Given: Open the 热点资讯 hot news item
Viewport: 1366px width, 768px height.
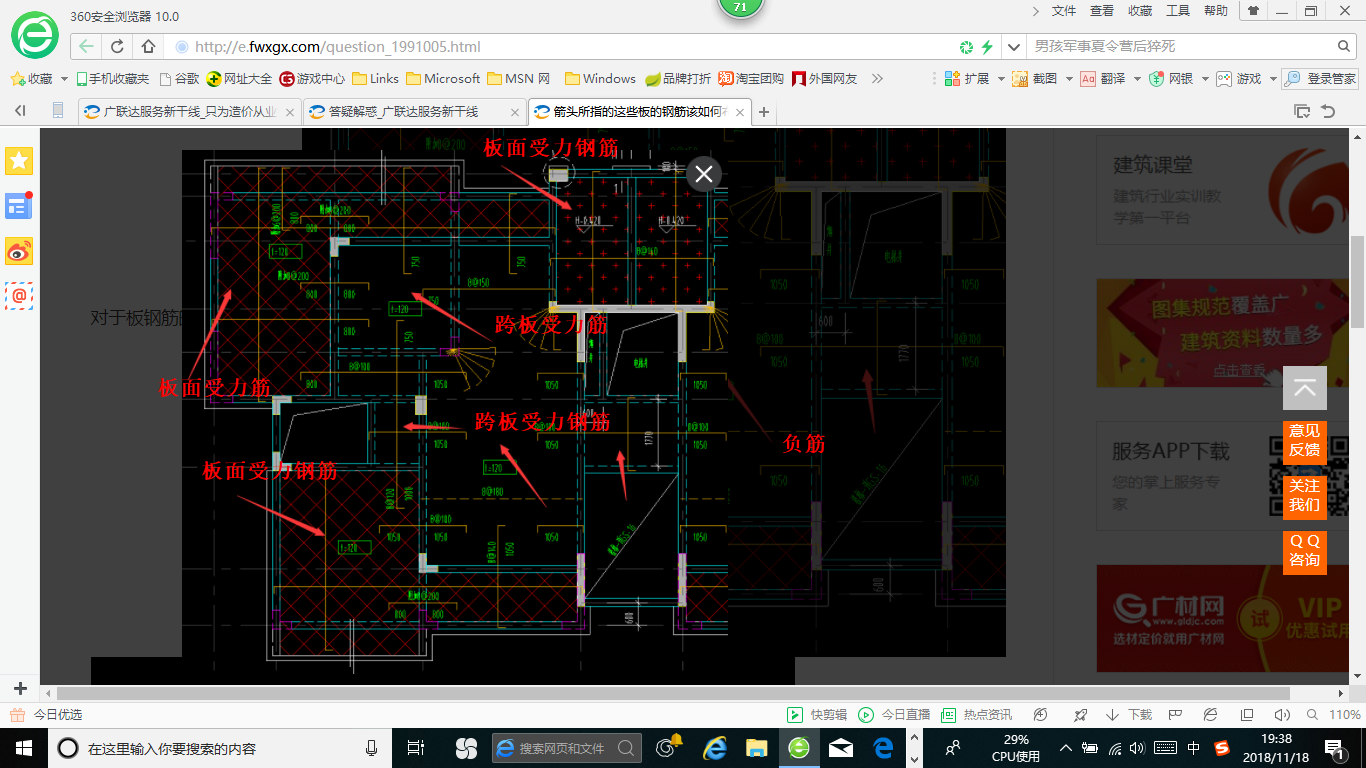Looking at the screenshot, I should pos(977,715).
